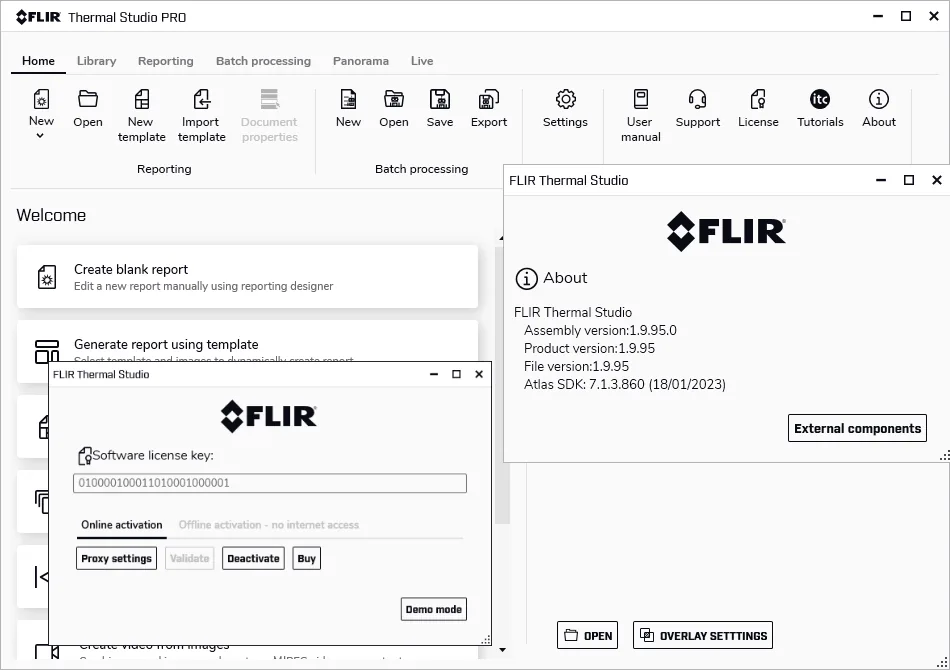Close the About window
The image size is (950, 670).
937,180
